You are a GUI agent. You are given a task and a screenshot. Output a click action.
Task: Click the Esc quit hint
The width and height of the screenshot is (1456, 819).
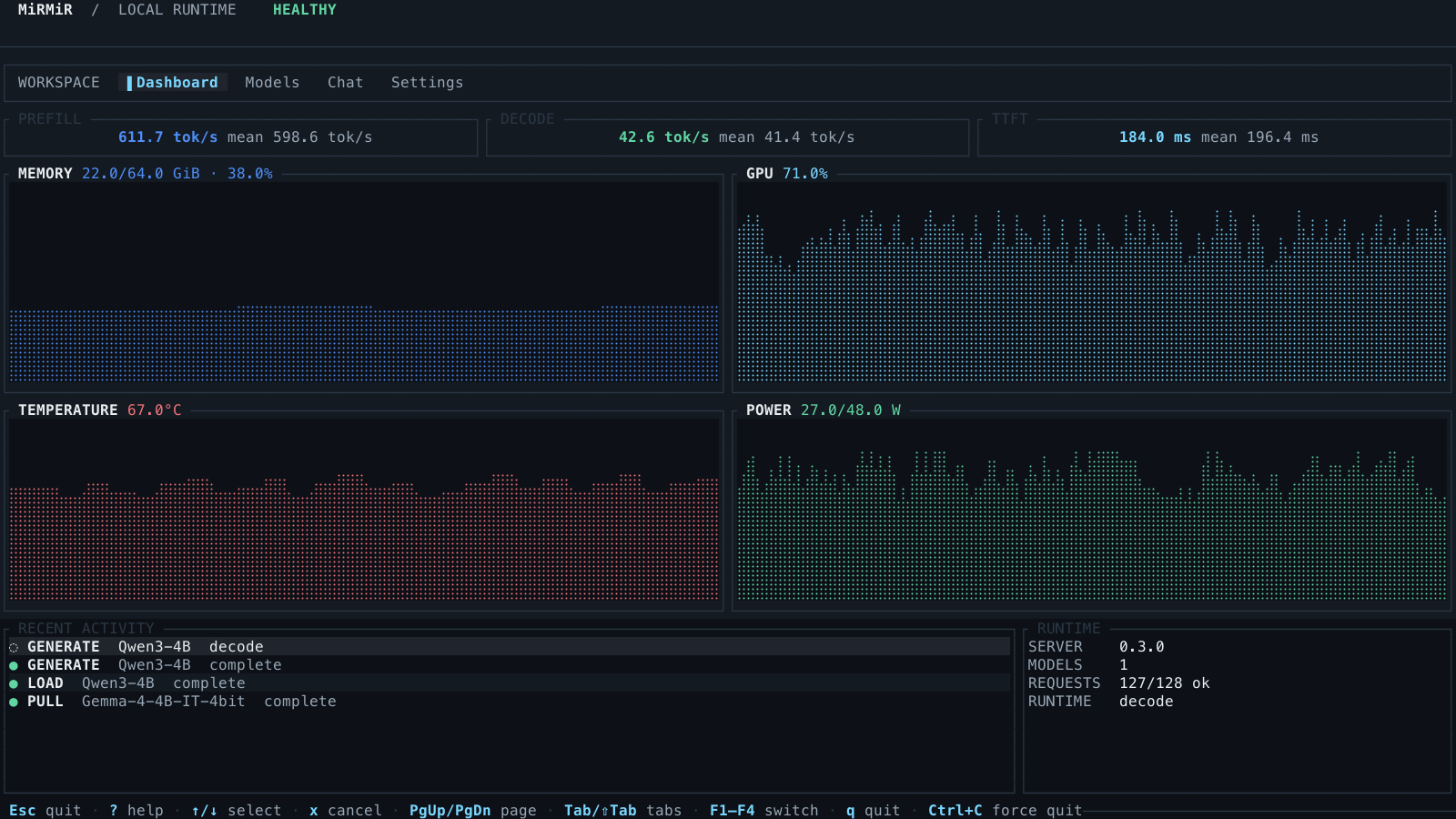pyautogui.click(x=45, y=810)
